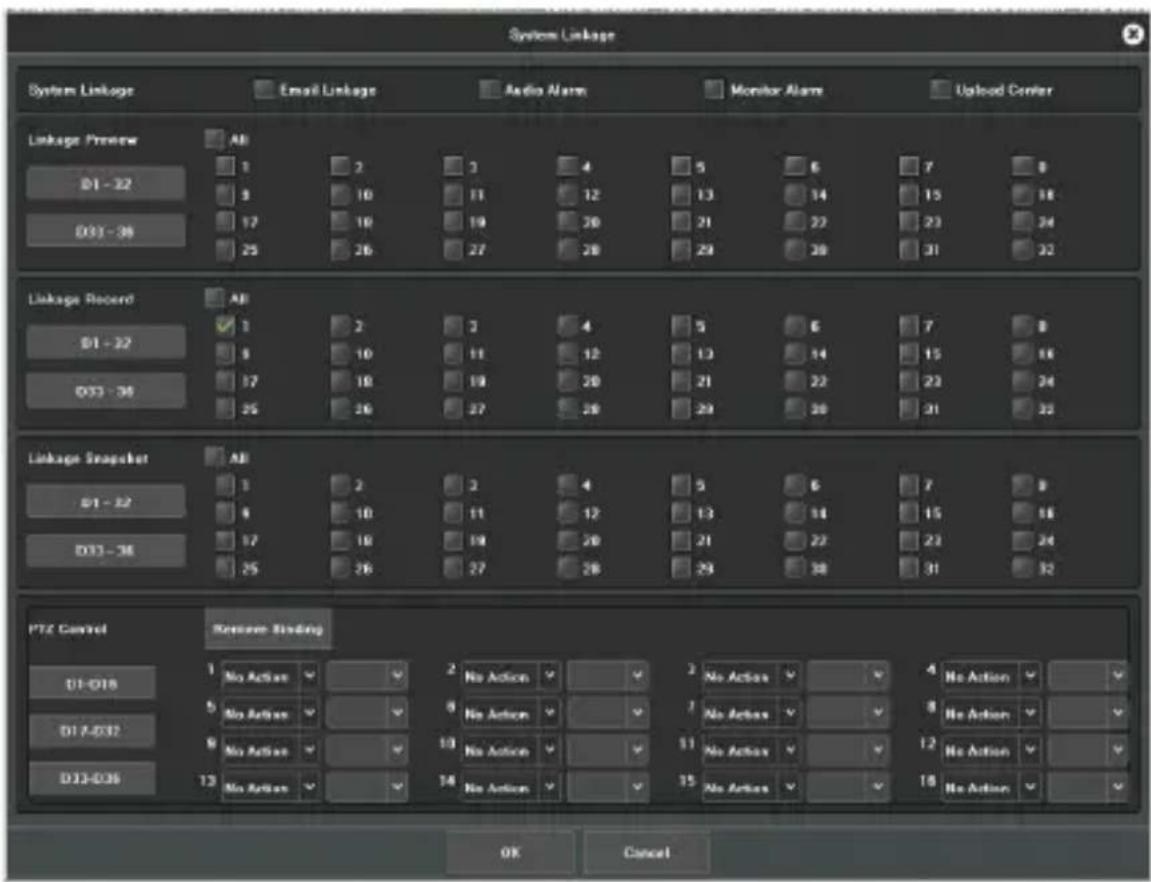Open PTZ channel 15 preset number dropdown

coord(847,788)
